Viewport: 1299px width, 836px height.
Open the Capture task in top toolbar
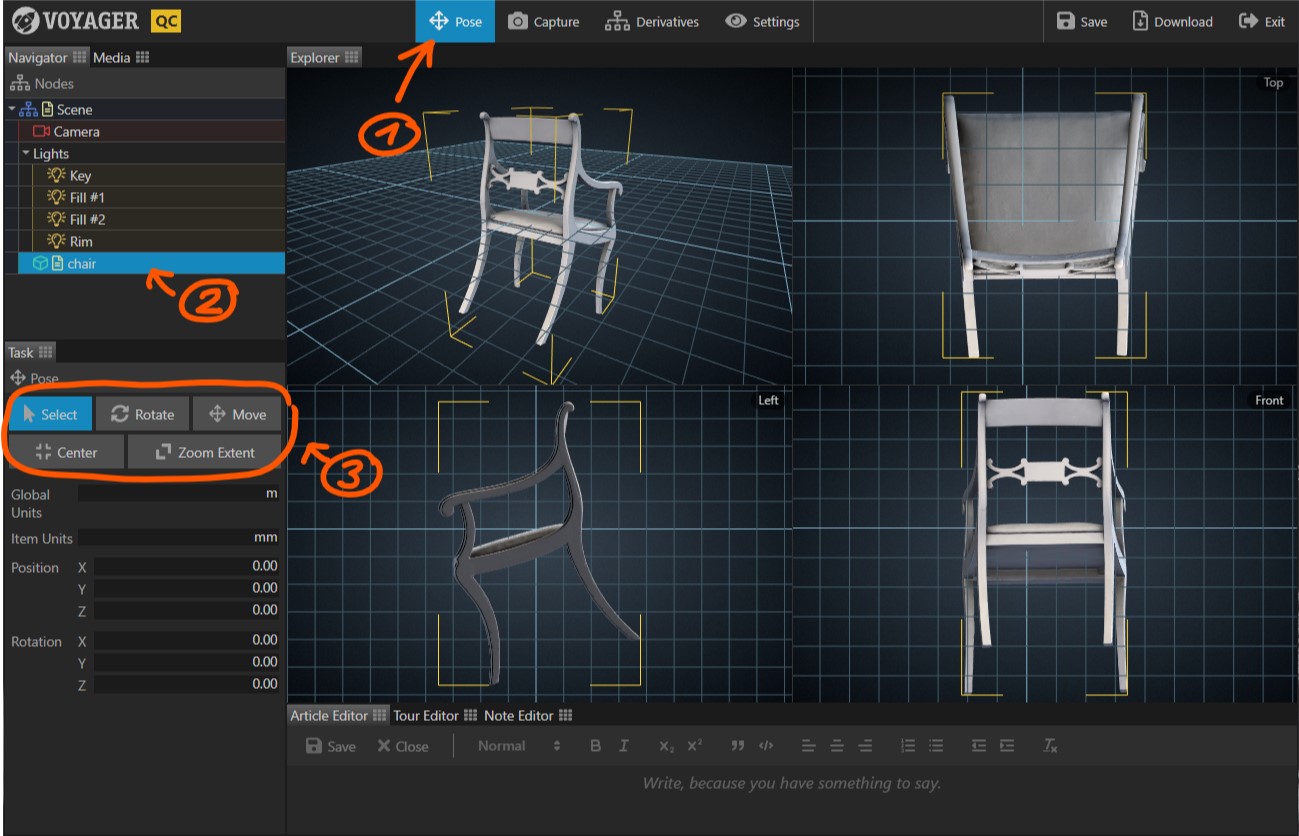[x=543, y=22]
